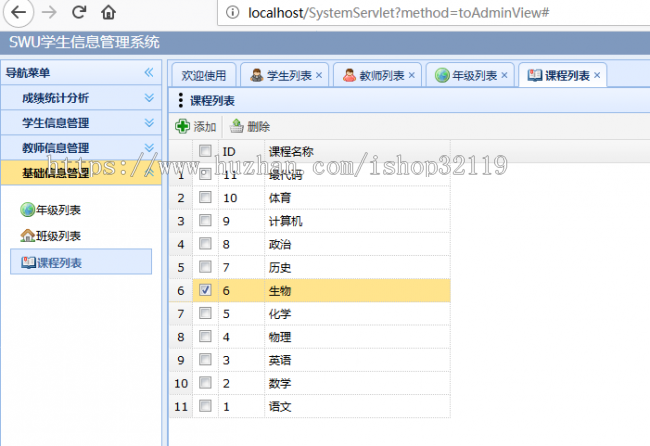Expand the 学生信息管理 accordion section
The height and width of the screenshot is (446, 650).
click(x=81, y=123)
